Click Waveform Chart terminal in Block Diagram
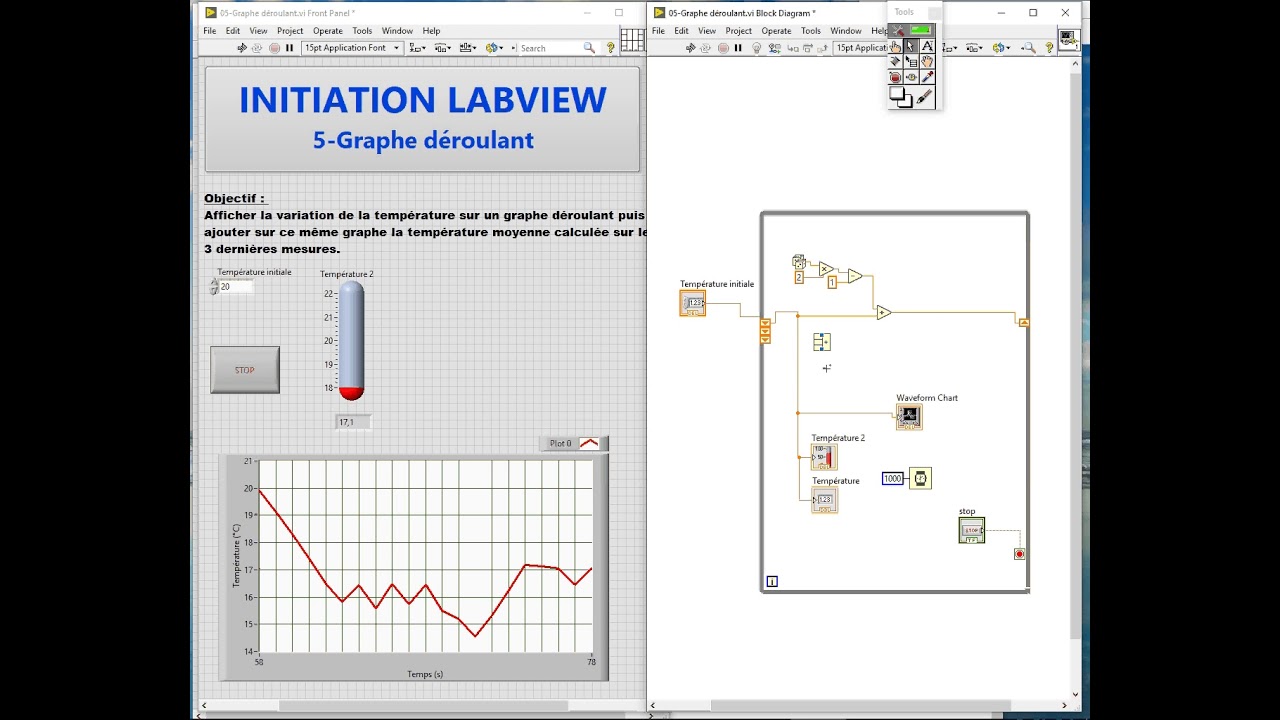This screenshot has width=1280, height=720. [909, 417]
